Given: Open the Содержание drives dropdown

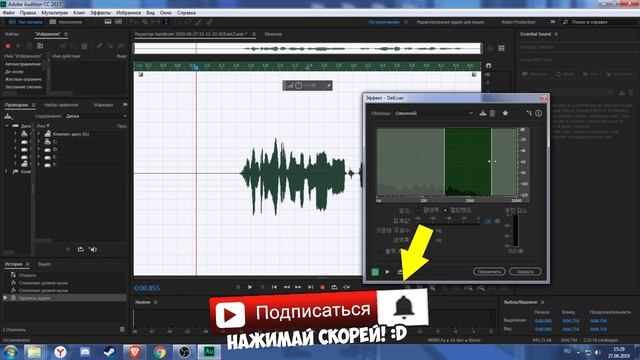Looking at the screenshot, I should tap(96, 116).
